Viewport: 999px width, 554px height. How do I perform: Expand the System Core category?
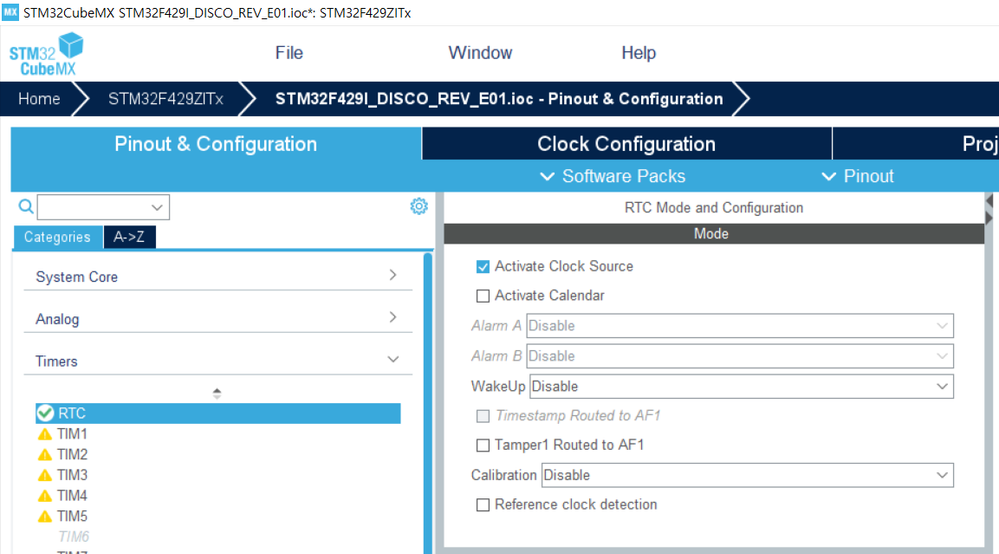(x=218, y=276)
